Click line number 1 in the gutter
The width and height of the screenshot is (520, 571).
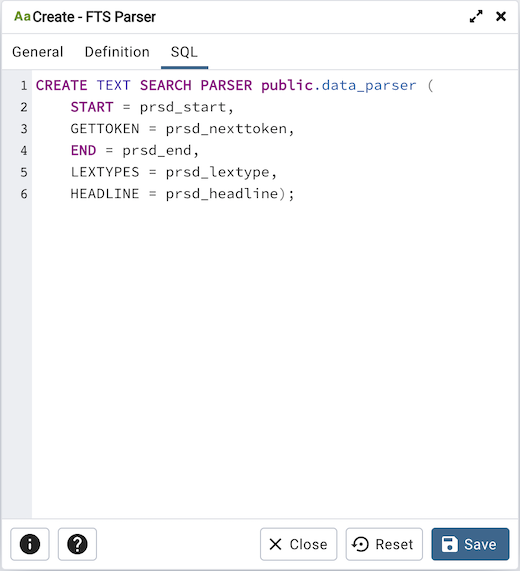click(x=24, y=86)
